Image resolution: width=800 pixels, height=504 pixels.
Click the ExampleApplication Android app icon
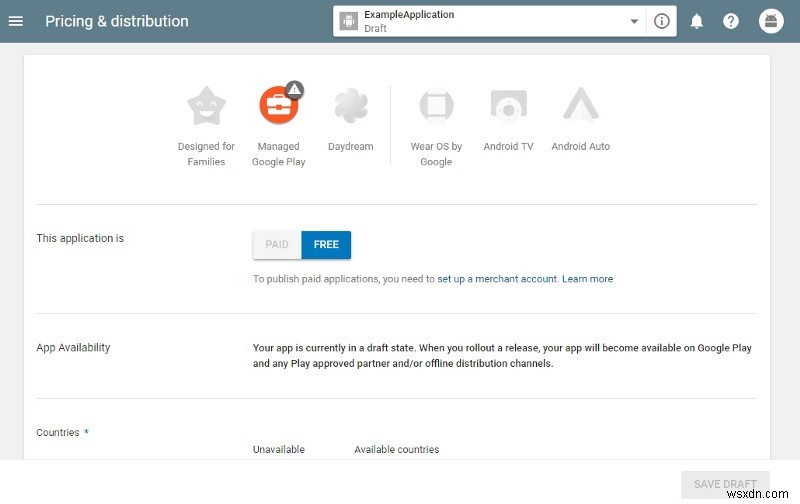point(349,21)
